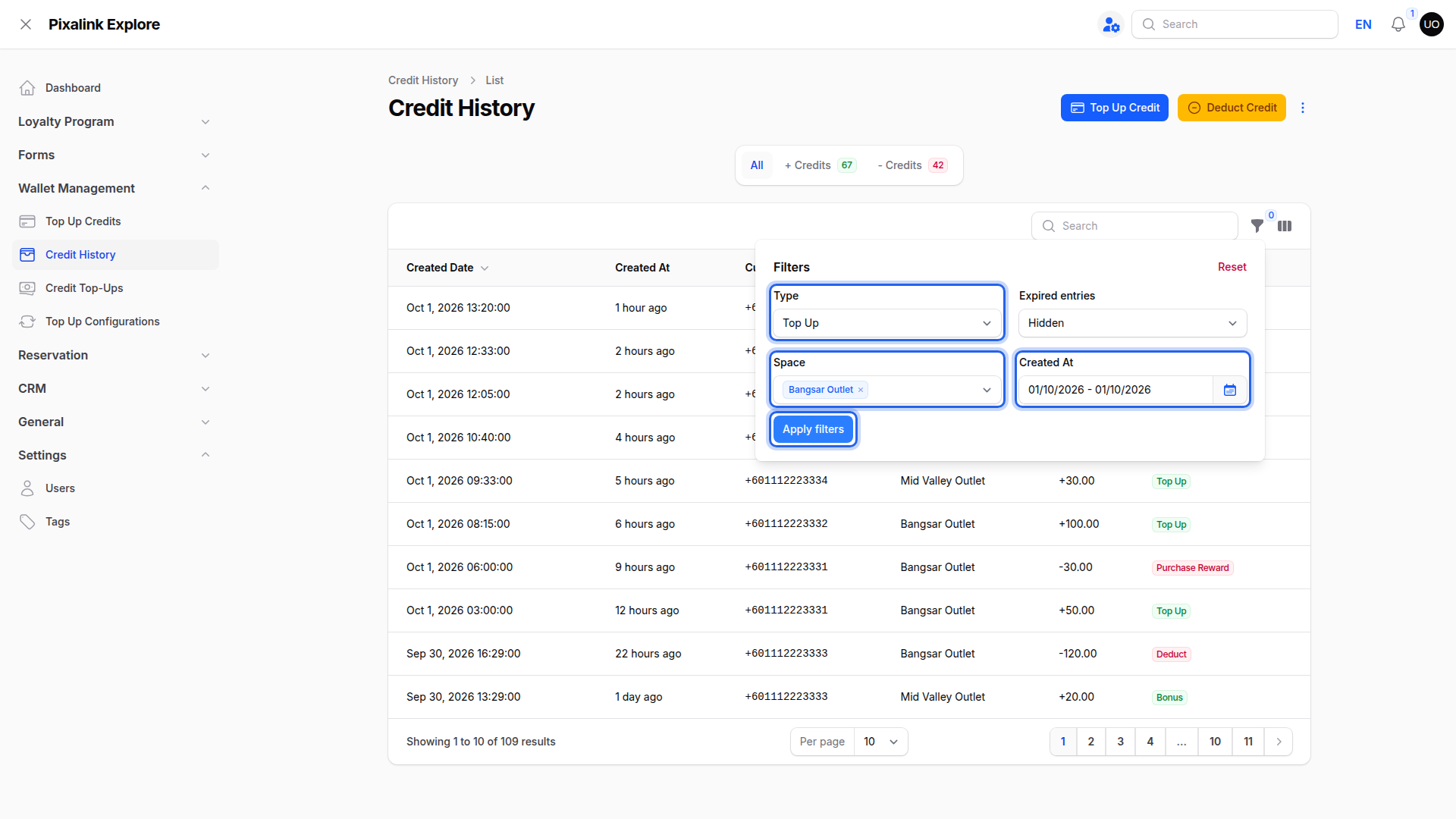Switch to the + Credits tab
Image resolution: width=1456 pixels, height=819 pixels.
821,165
